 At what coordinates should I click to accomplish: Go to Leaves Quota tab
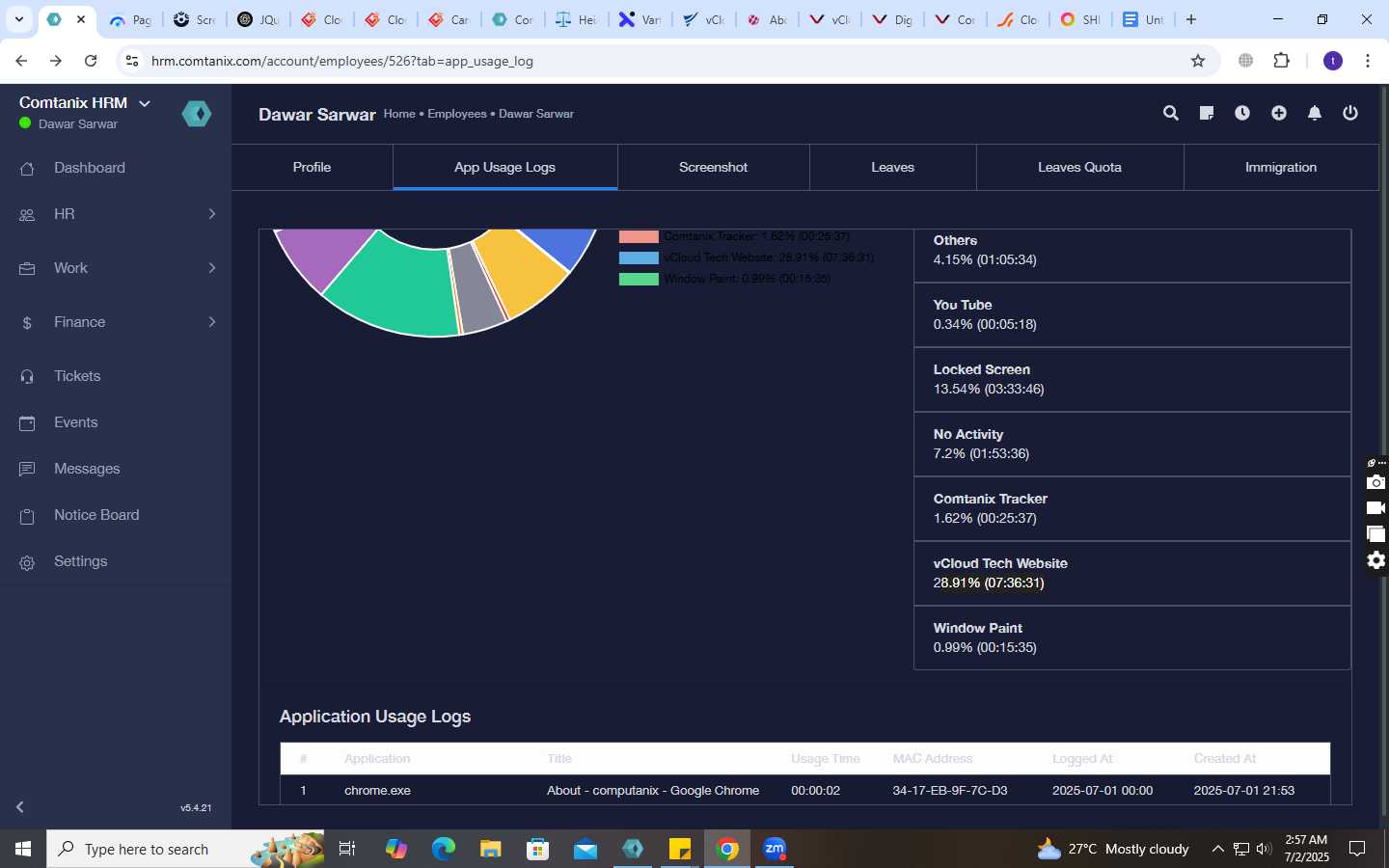(1079, 167)
